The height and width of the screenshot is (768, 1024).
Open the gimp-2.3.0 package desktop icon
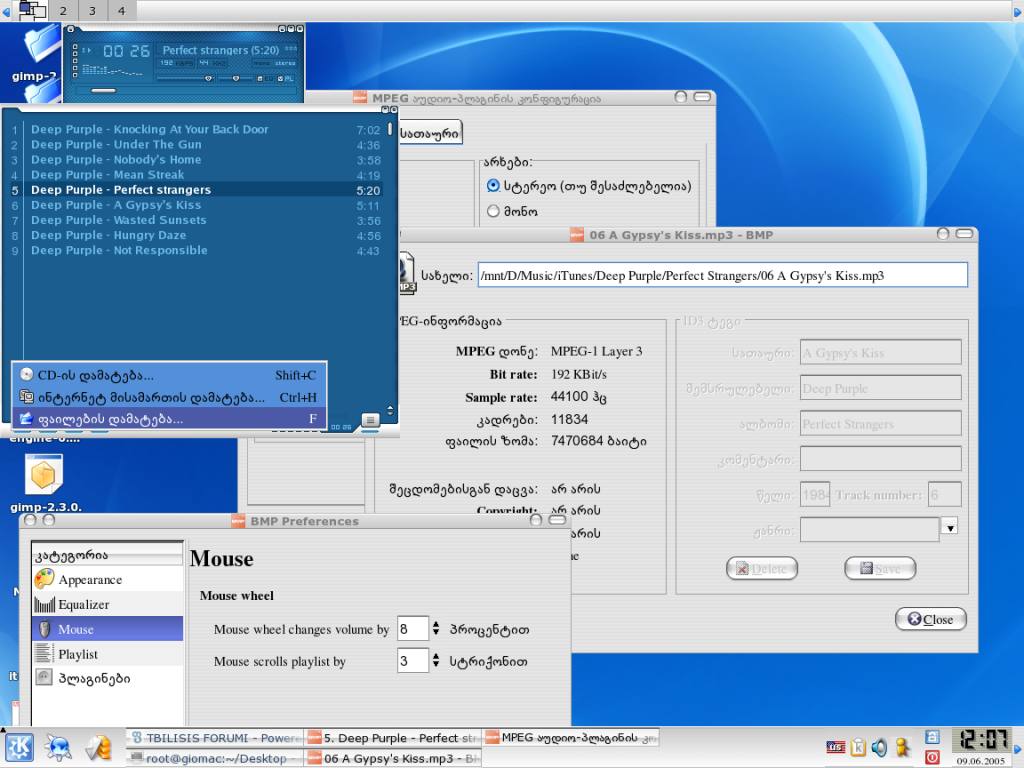44,476
